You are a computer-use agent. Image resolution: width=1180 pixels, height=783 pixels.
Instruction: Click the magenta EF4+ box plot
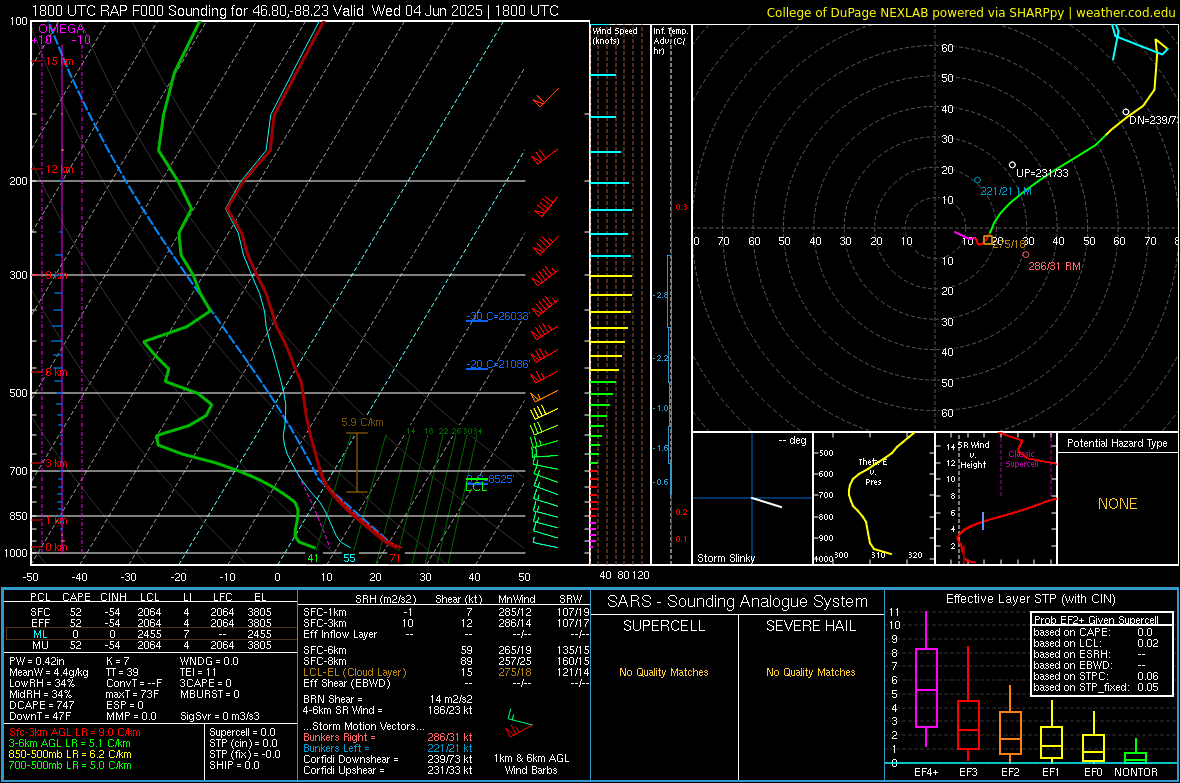tap(926, 687)
